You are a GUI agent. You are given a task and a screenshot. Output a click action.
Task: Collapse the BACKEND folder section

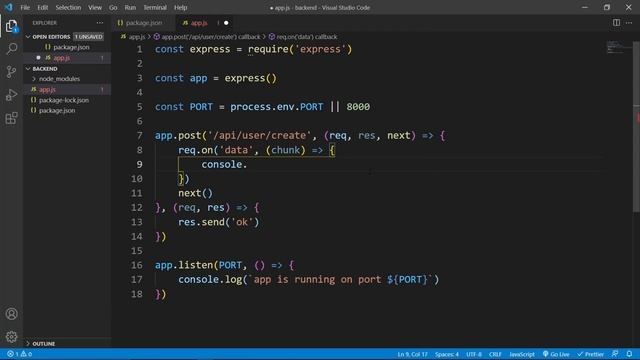[x=45, y=69]
